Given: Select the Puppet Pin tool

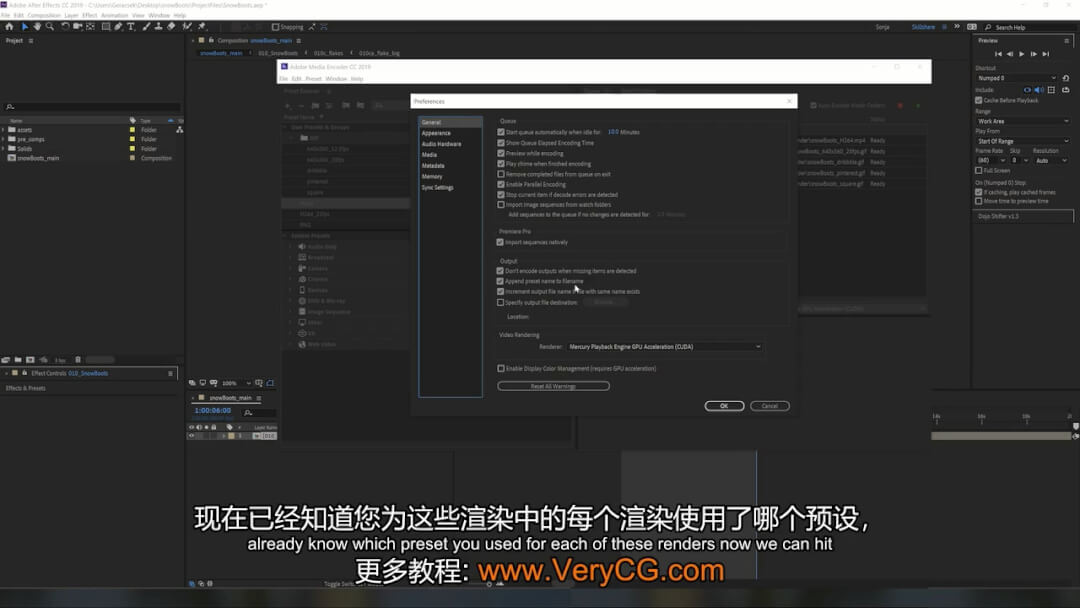Looking at the screenshot, I should tap(202, 27).
